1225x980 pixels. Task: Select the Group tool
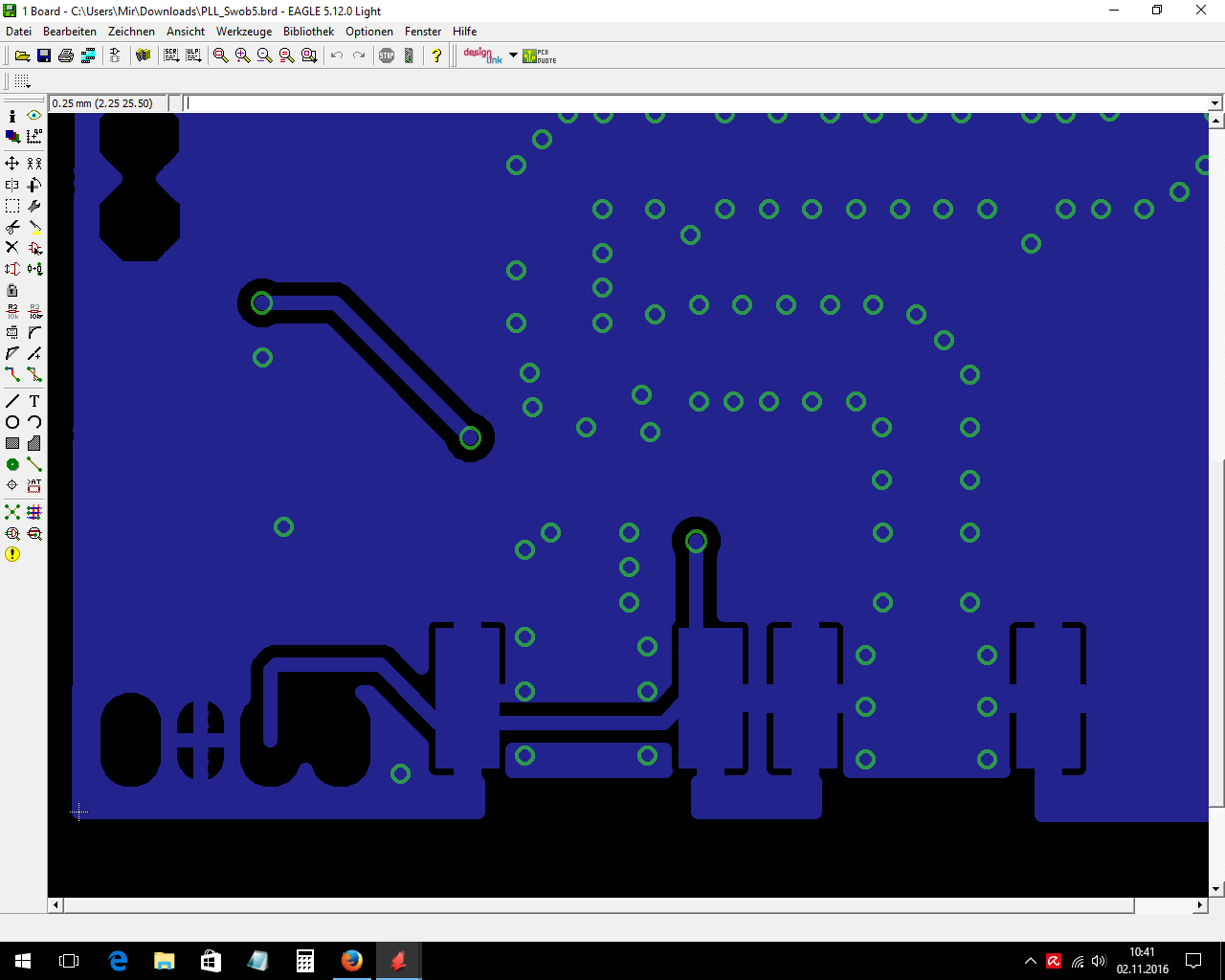(12, 206)
